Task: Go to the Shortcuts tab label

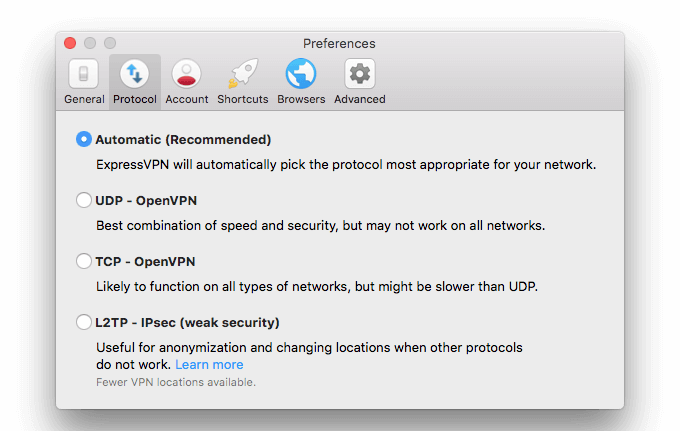Action: (243, 99)
